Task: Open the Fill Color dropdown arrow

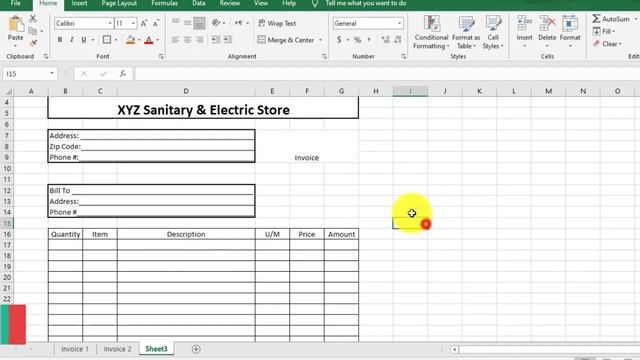Action: [139, 40]
